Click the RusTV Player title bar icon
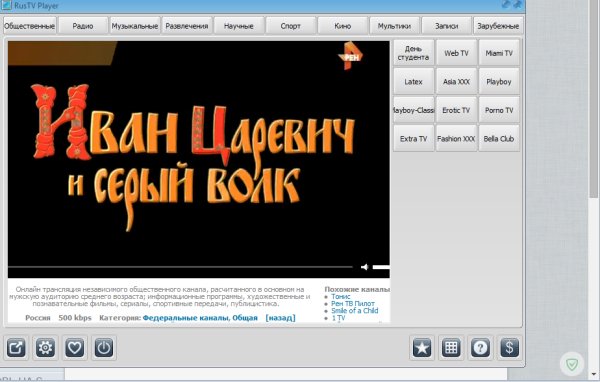 pyautogui.click(x=6, y=5)
